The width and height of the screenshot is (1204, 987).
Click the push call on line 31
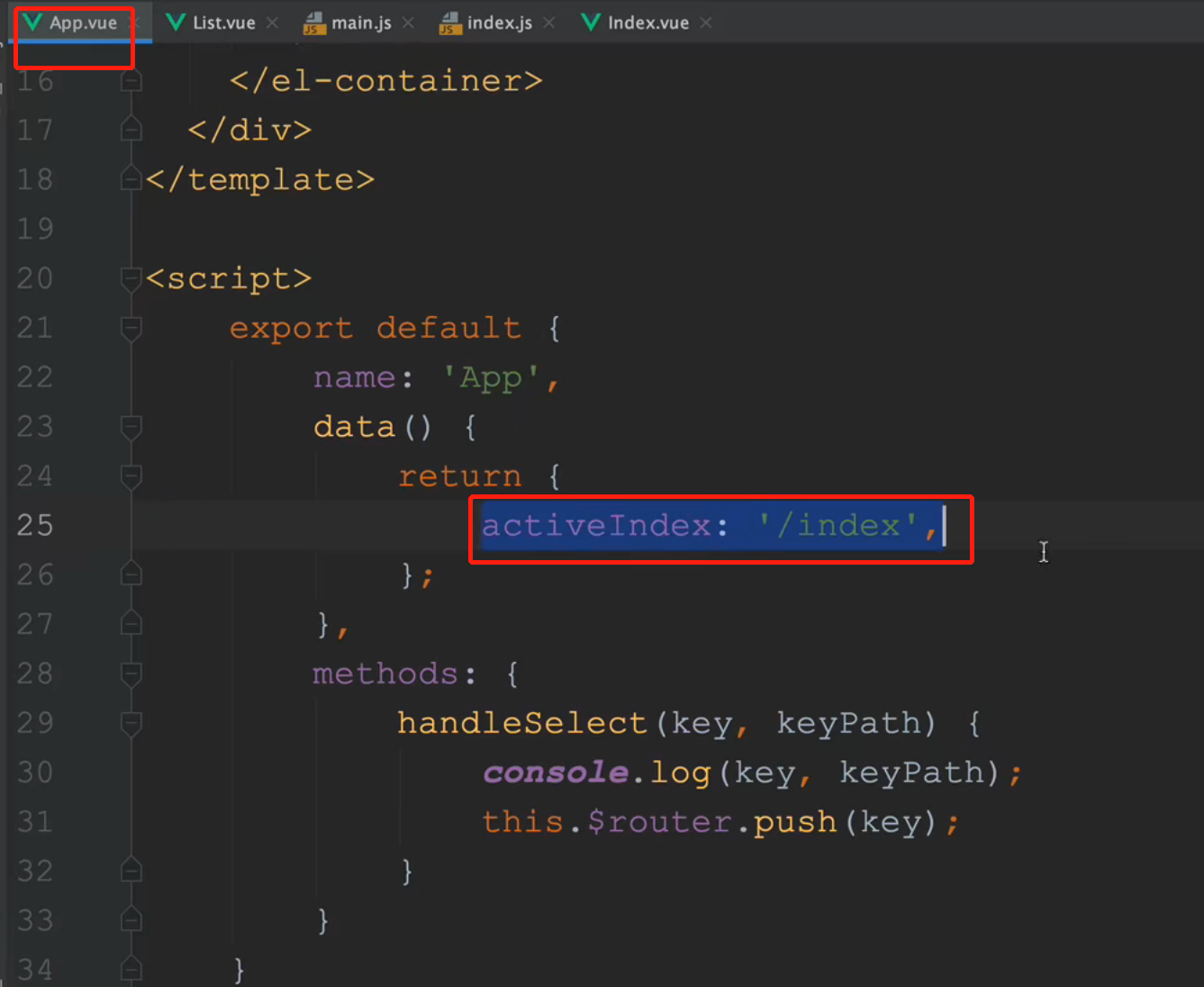pyautogui.click(x=795, y=821)
